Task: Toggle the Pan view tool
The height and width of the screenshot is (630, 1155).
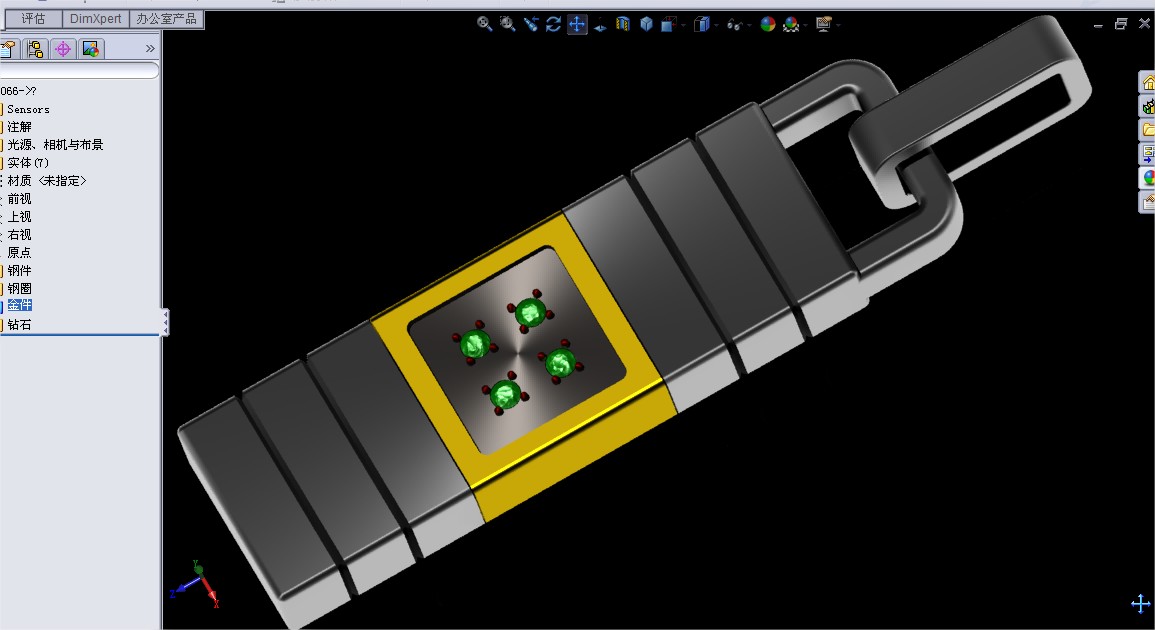Action: [x=577, y=24]
